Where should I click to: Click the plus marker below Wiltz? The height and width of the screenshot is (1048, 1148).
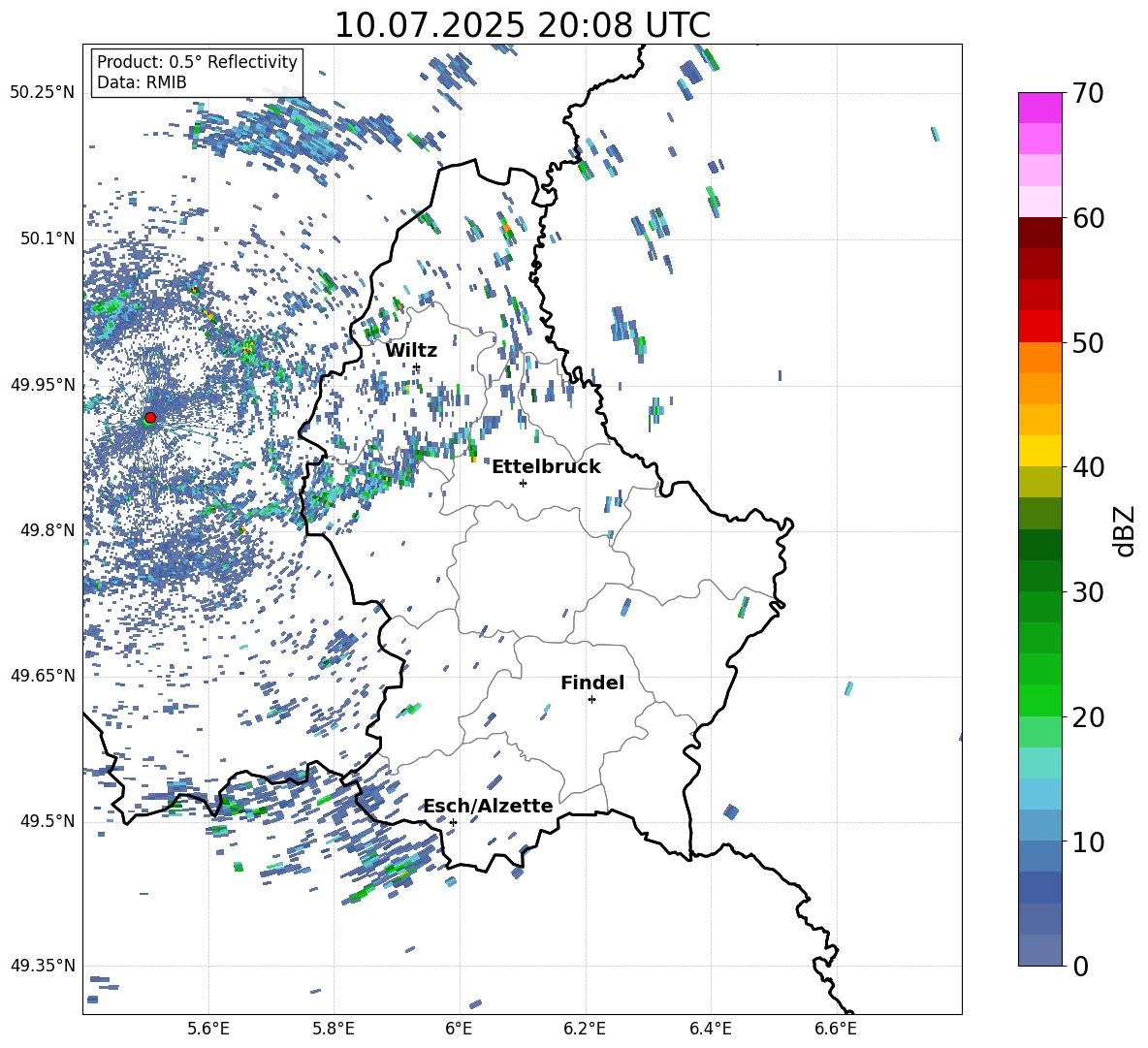pos(416,367)
